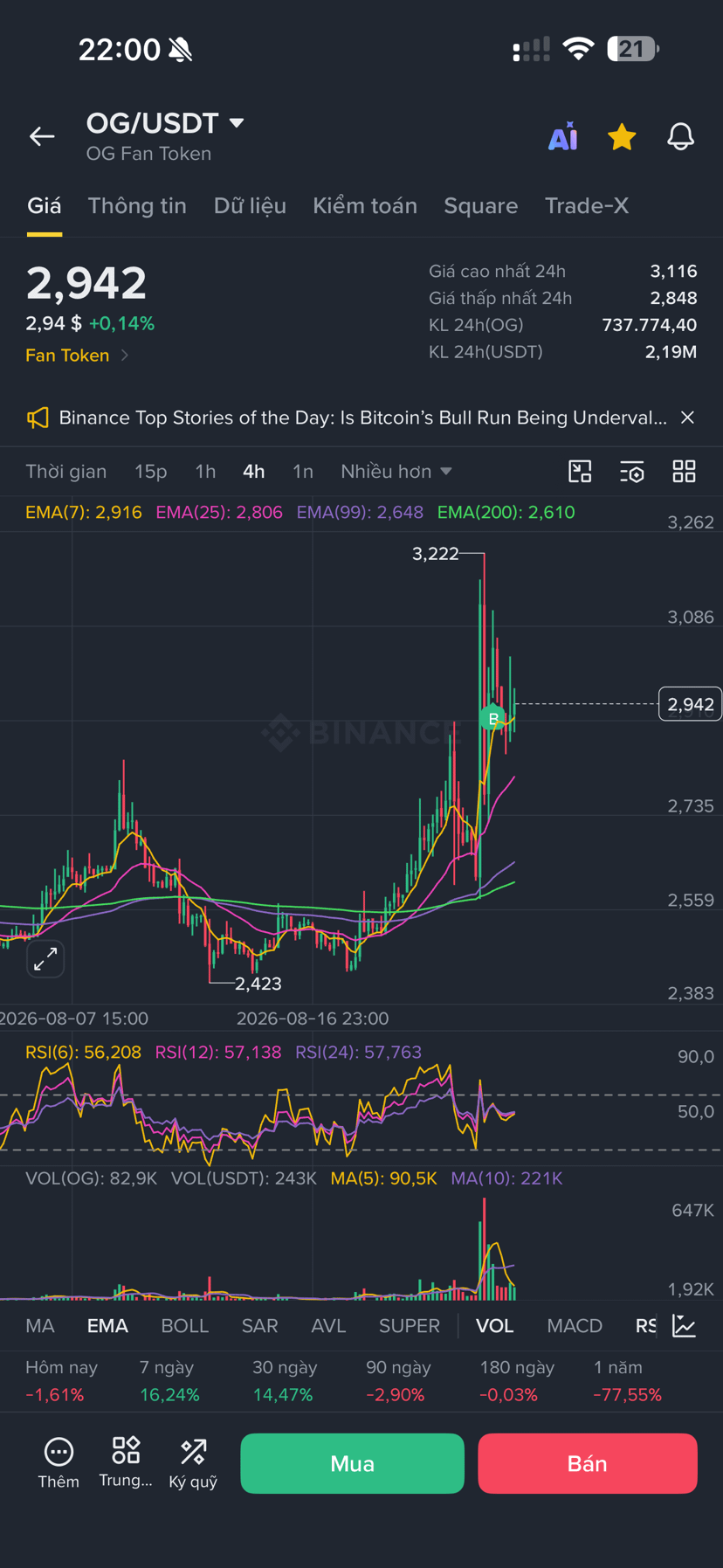723x1568 pixels.
Task: Tap the EMA(99): 2,648 label
Action: pos(360,513)
